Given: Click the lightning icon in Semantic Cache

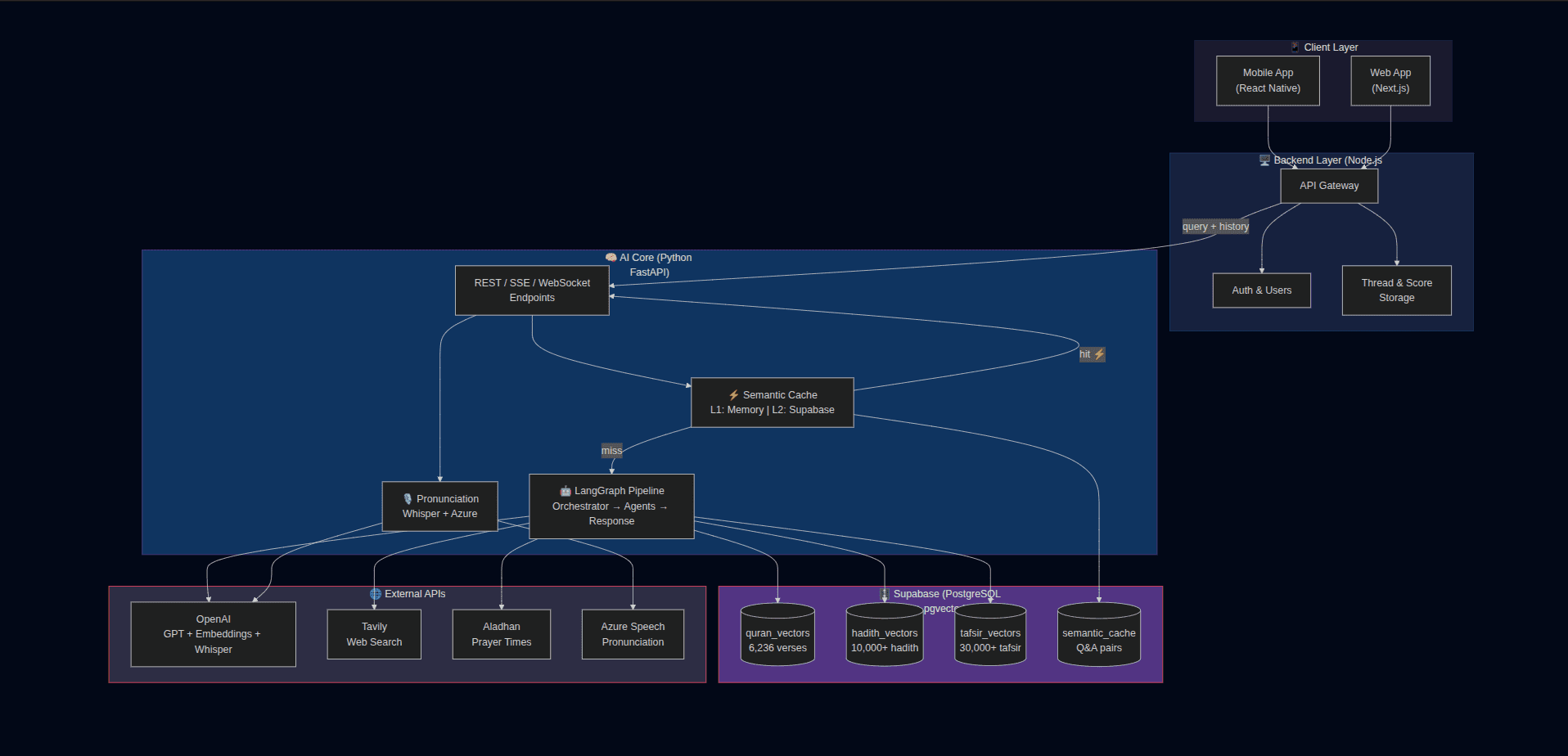Looking at the screenshot, I should click(733, 395).
